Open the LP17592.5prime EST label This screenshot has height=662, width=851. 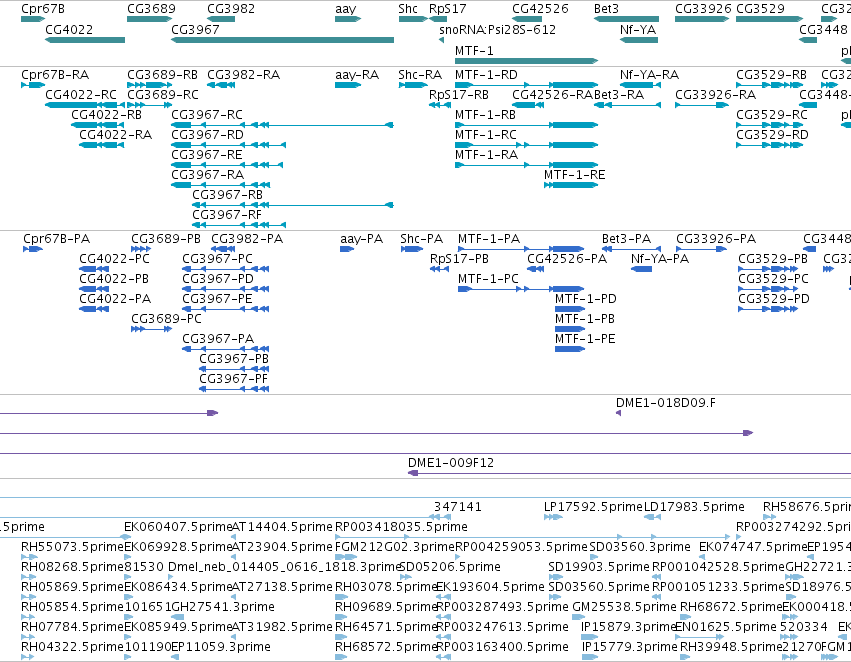593,506
